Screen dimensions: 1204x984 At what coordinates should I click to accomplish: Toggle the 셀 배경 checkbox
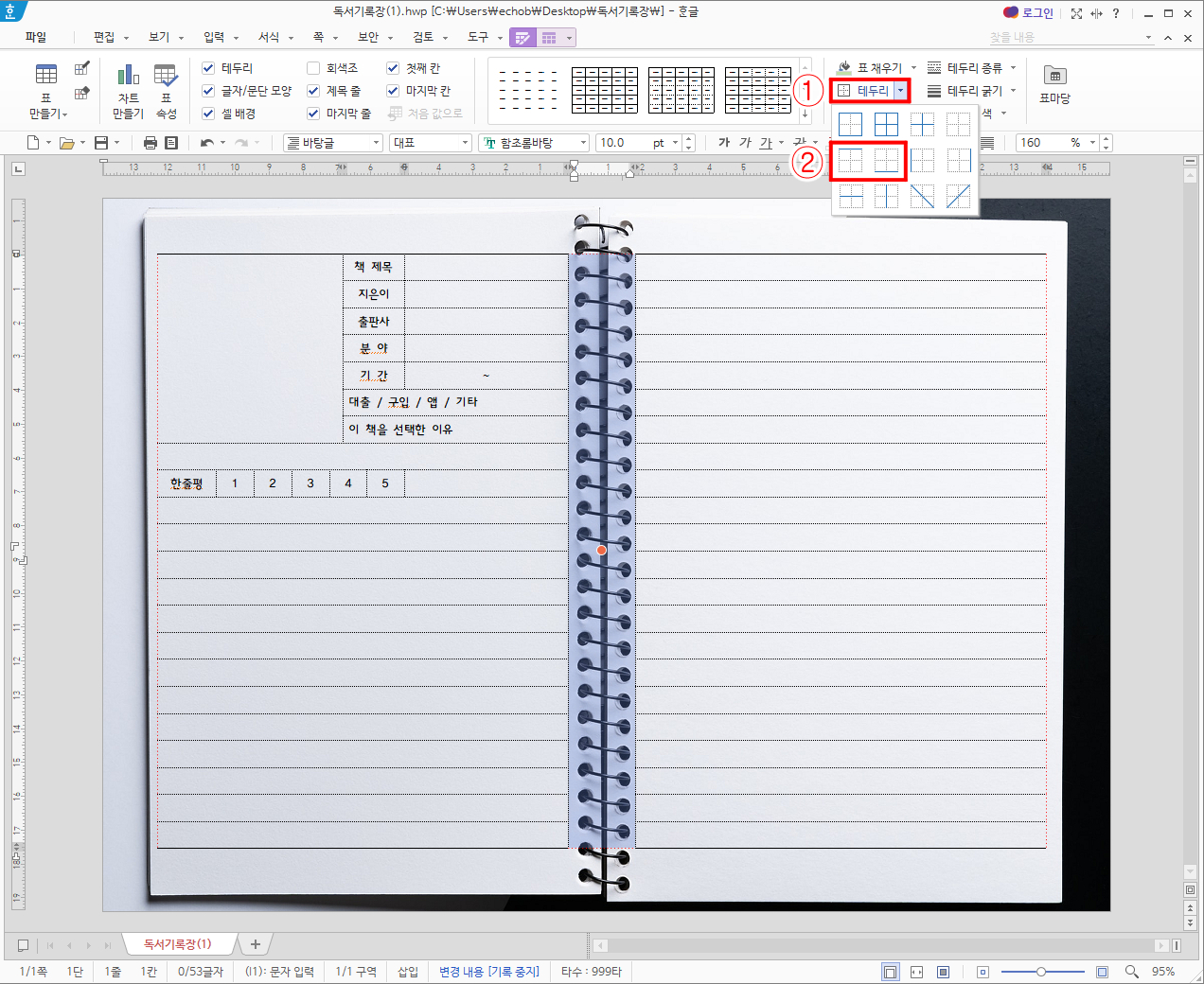208,114
